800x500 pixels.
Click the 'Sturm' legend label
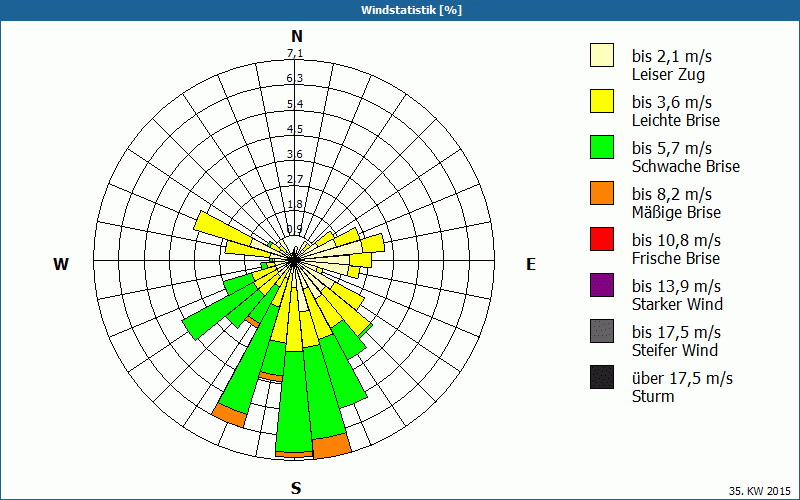coord(653,396)
